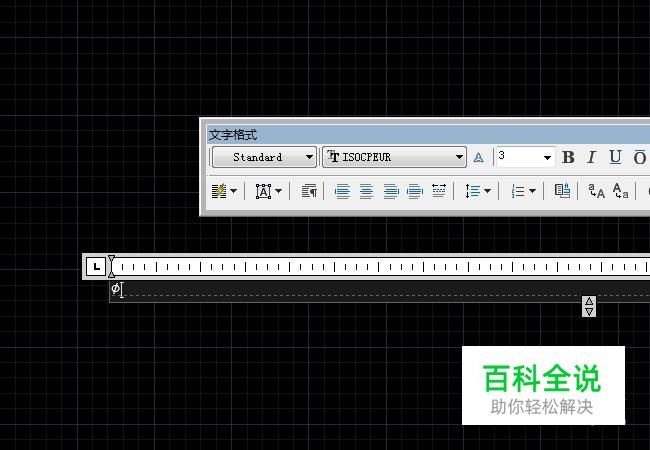This screenshot has width=650, height=450.
Task: Open the ISOCPEUR font dropdown
Action: [x=394, y=157]
